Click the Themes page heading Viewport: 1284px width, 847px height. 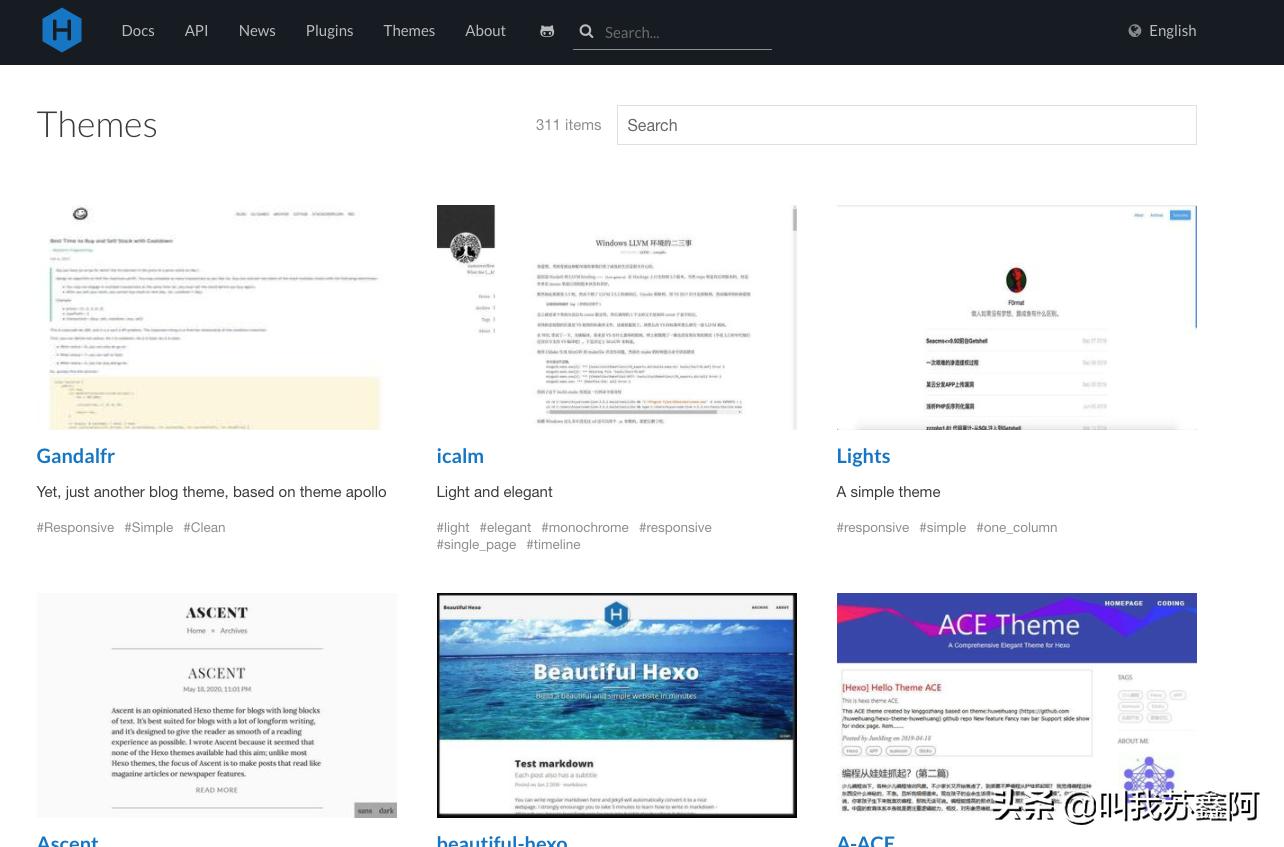pos(97,125)
